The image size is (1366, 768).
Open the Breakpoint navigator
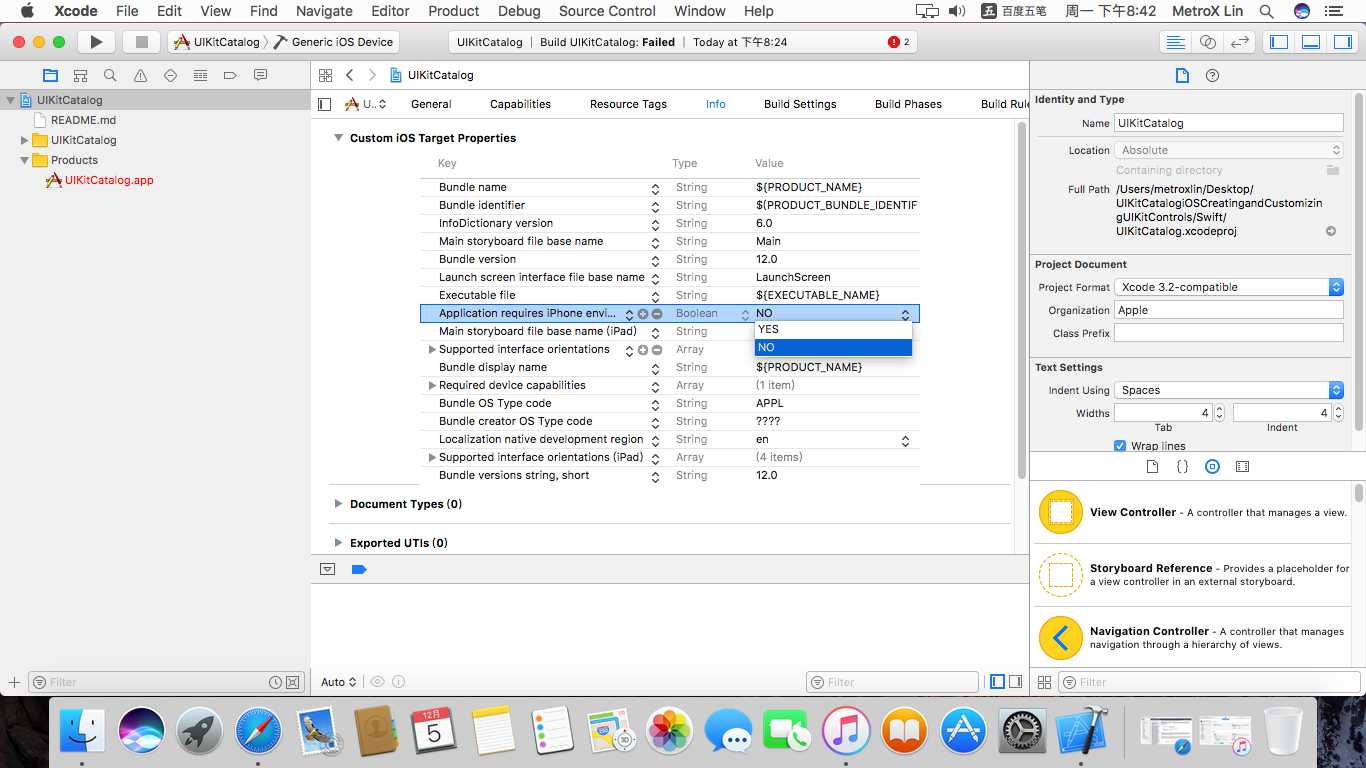(230, 75)
